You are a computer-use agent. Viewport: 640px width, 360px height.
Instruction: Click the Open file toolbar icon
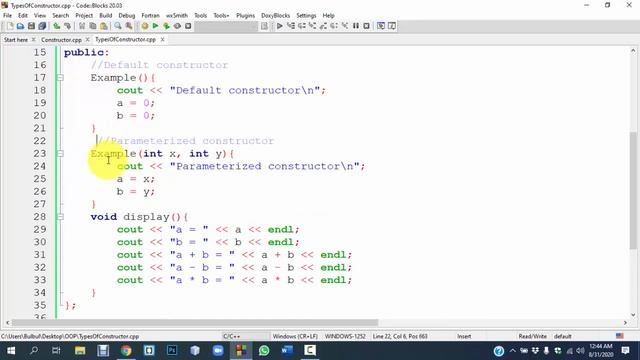tap(20, 26)
